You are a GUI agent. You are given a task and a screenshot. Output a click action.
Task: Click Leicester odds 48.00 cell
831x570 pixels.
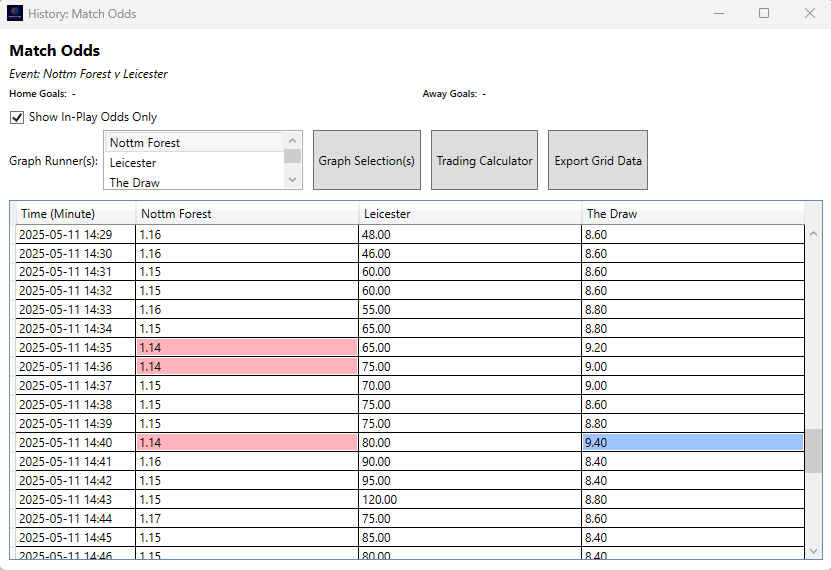470,234
